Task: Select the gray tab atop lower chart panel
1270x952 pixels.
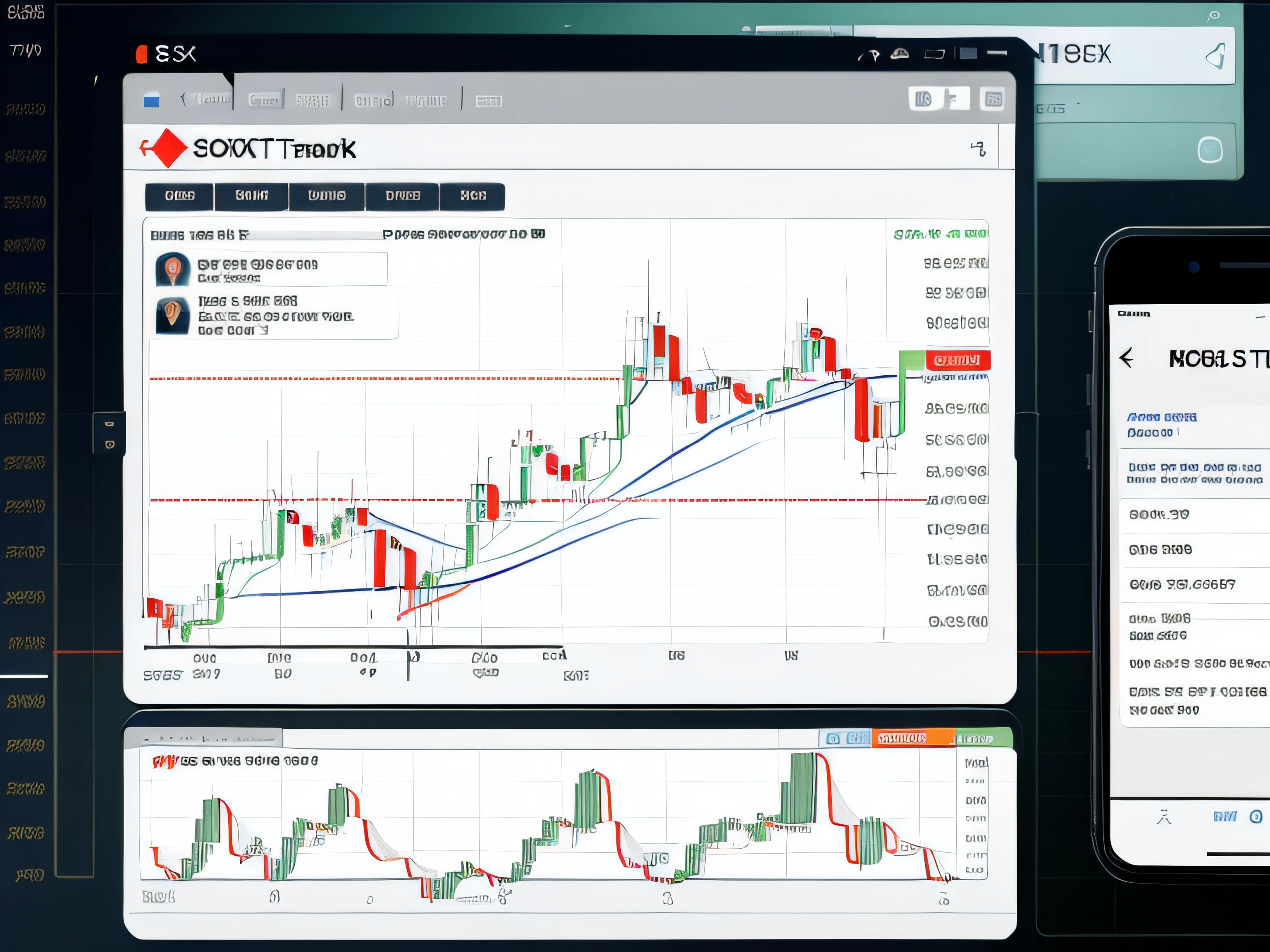Action: [204, 738]
